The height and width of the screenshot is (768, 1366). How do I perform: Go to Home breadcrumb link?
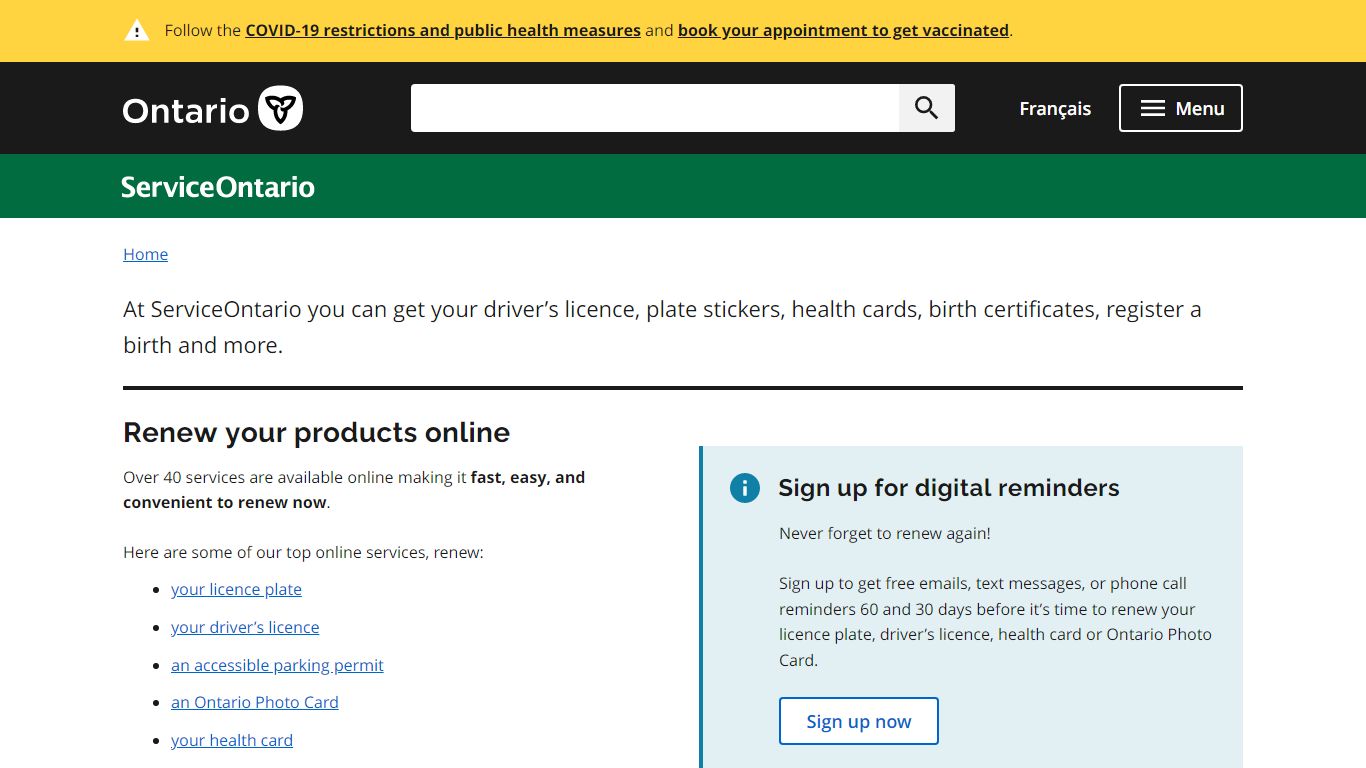click(x=145, y=254)
